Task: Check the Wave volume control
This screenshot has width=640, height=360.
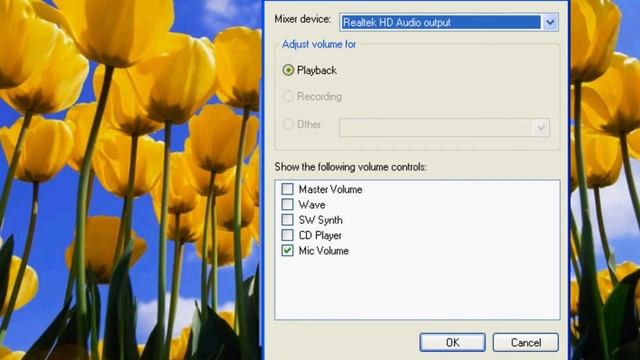Action: [x=287, y=204]
